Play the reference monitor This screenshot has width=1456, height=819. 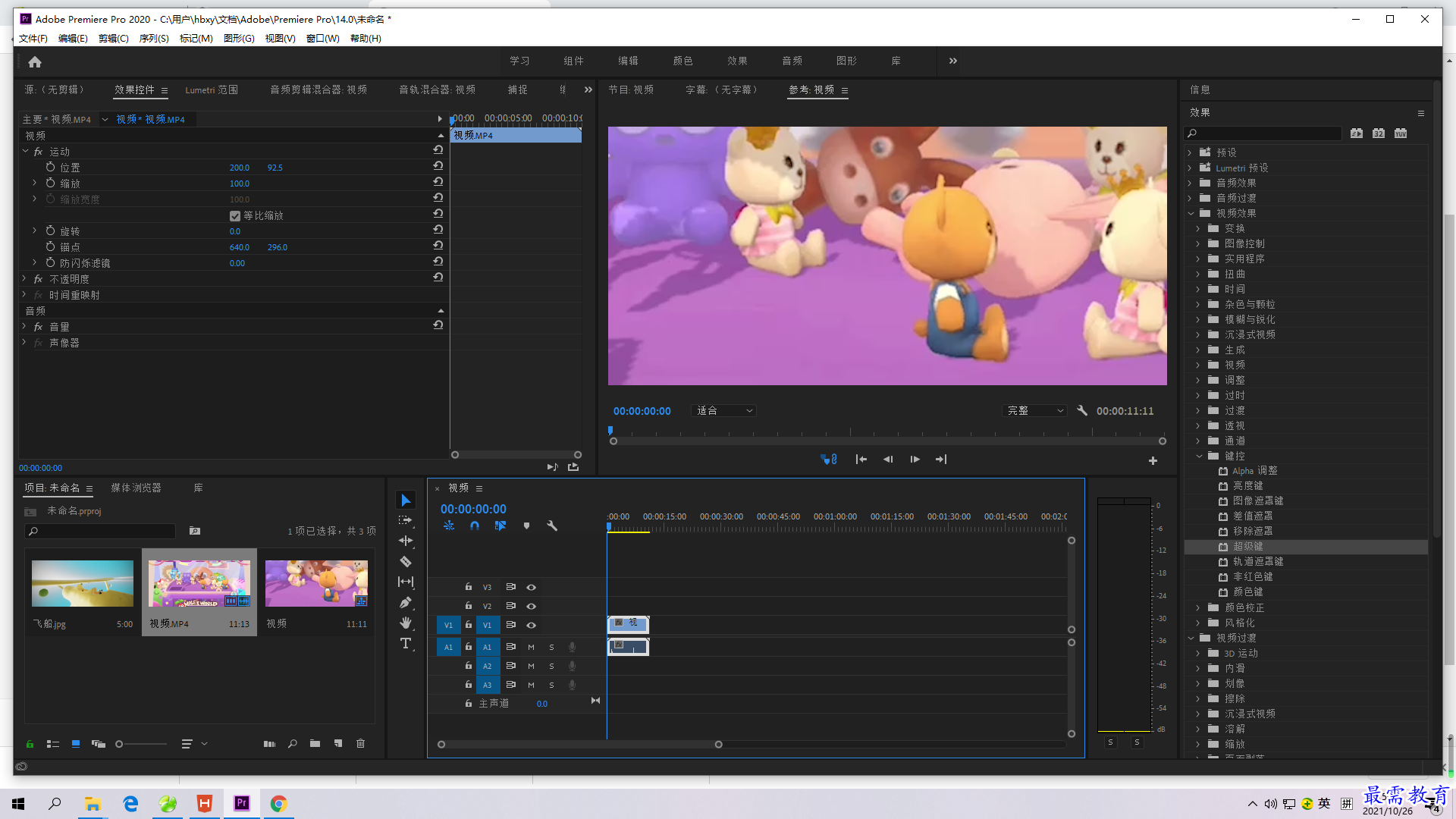[x=915, y=459]
